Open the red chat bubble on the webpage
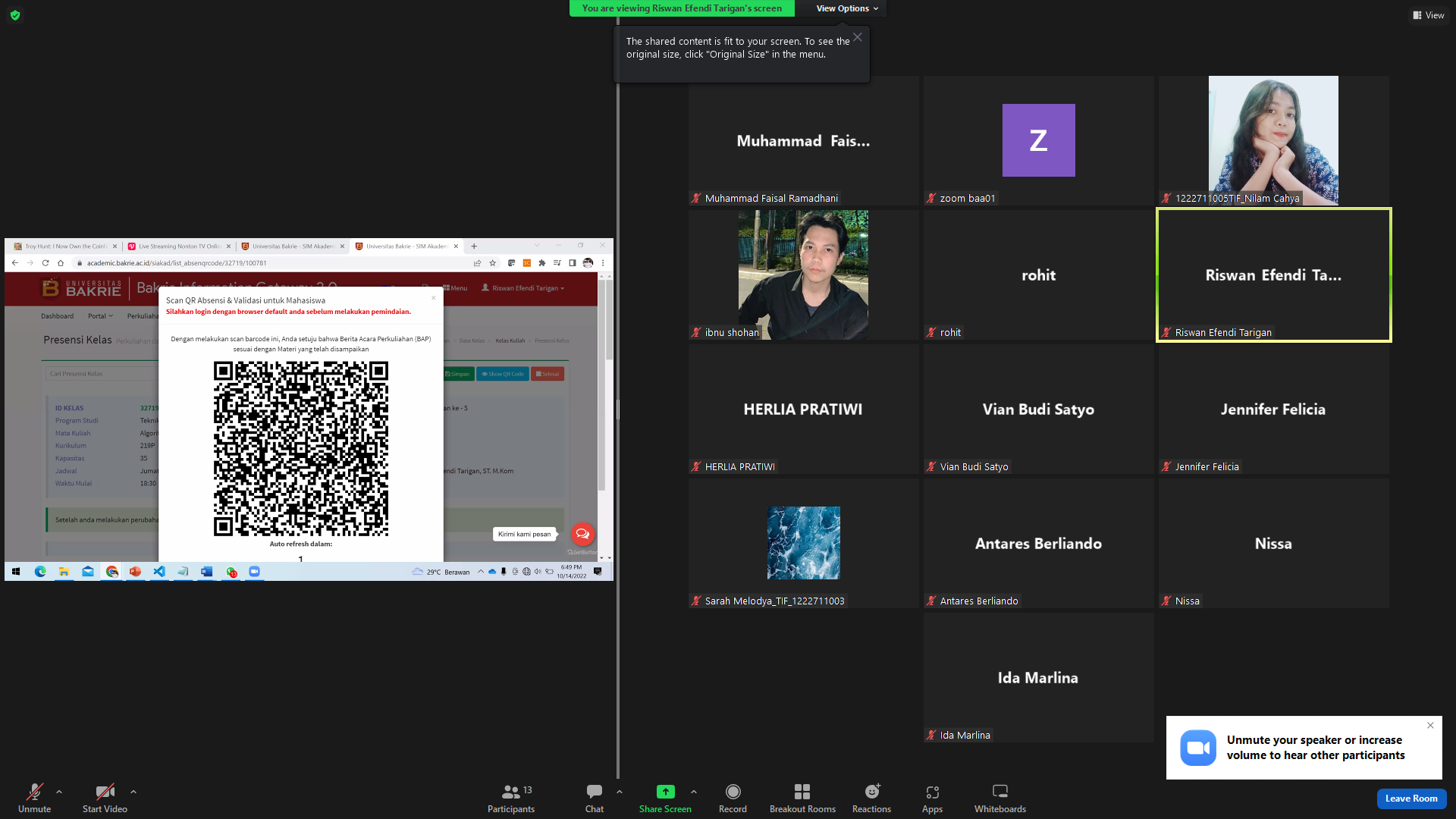The width and height of the screenshot is (1456, 819). point(582,534)
